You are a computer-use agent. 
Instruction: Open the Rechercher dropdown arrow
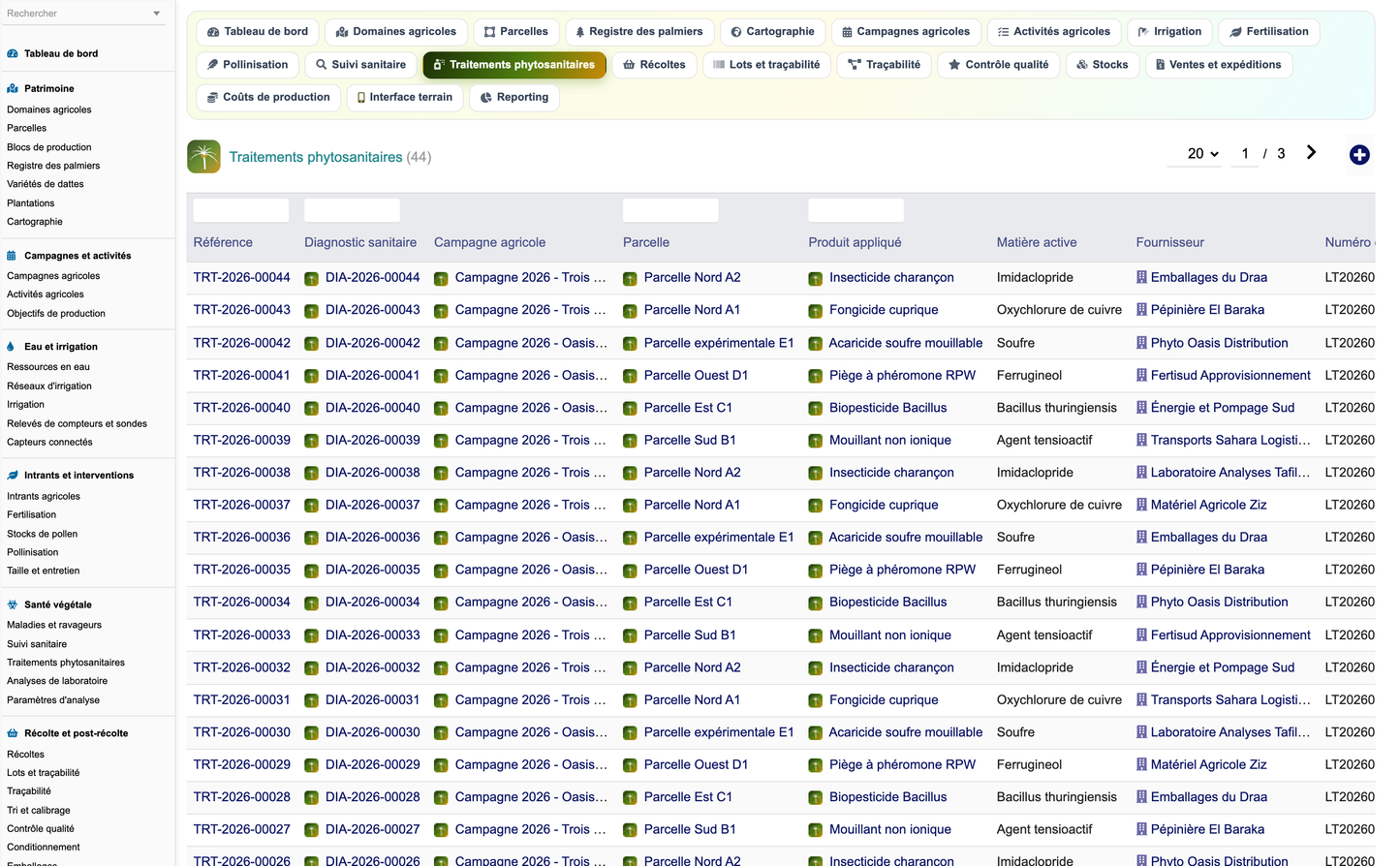pos(157,14)
